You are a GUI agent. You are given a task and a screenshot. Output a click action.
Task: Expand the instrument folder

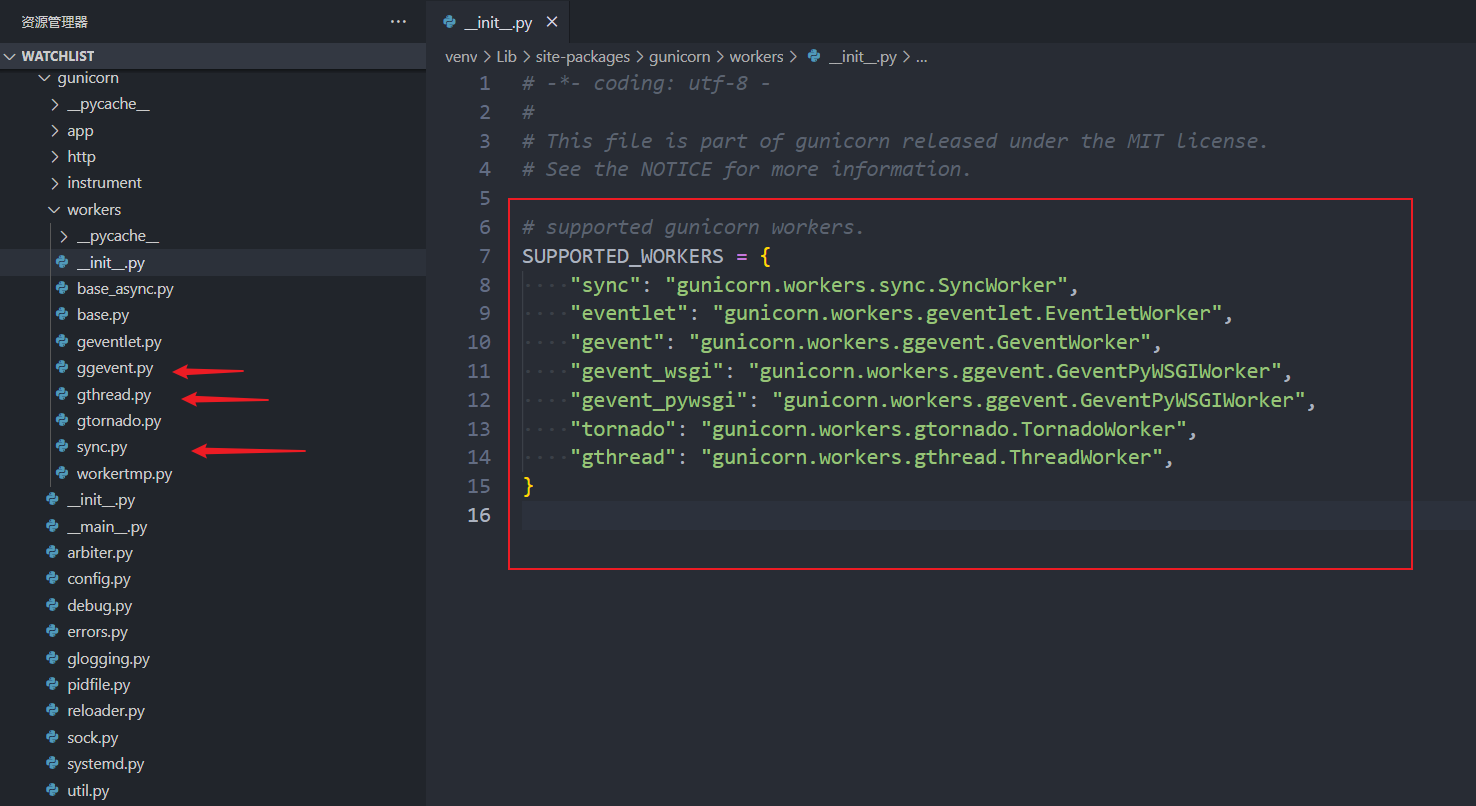(x=213, y=183)
